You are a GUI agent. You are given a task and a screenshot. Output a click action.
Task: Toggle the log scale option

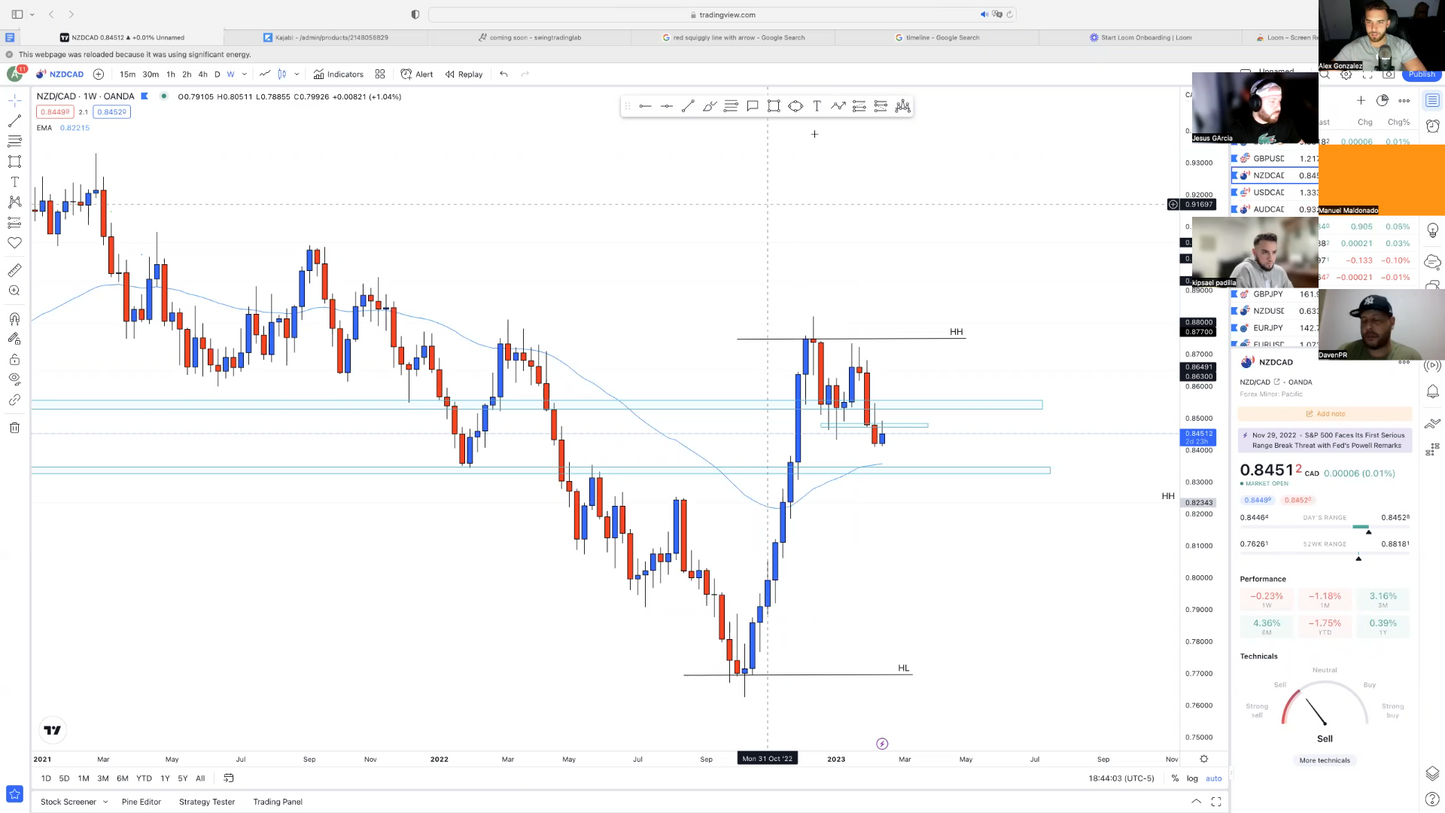1192,778
